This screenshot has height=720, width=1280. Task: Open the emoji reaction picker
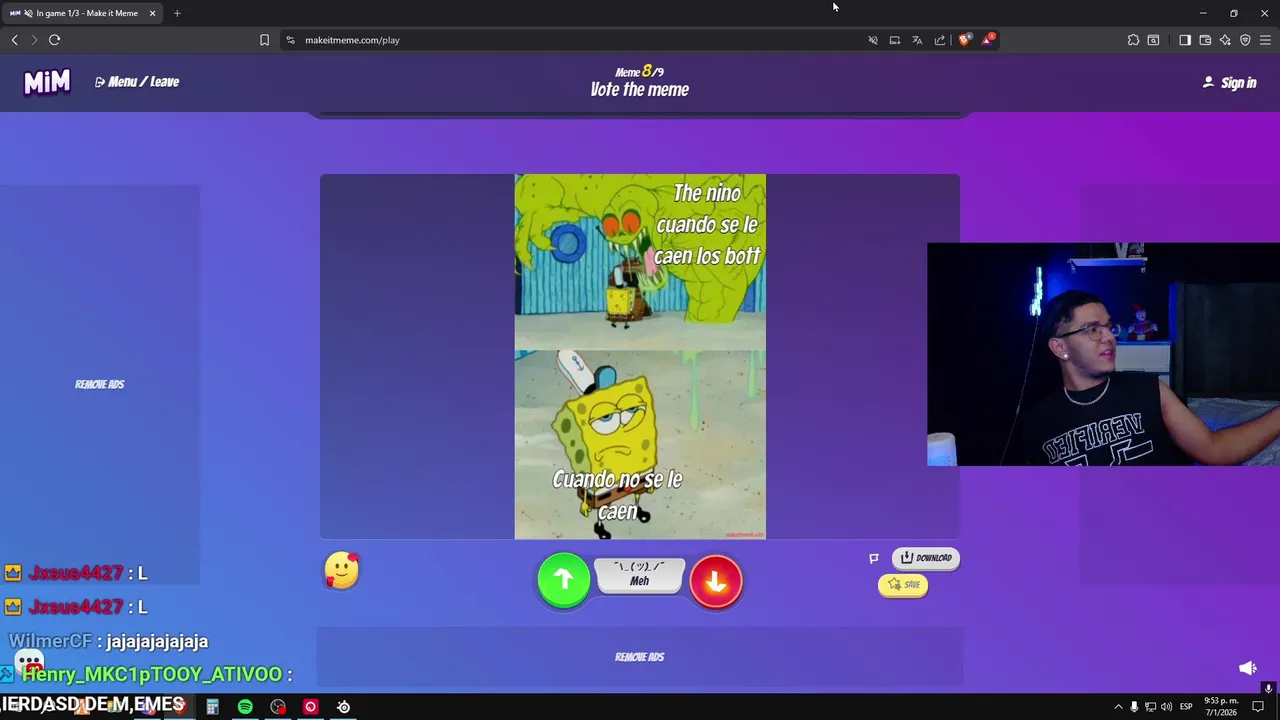tap(342, 570)
